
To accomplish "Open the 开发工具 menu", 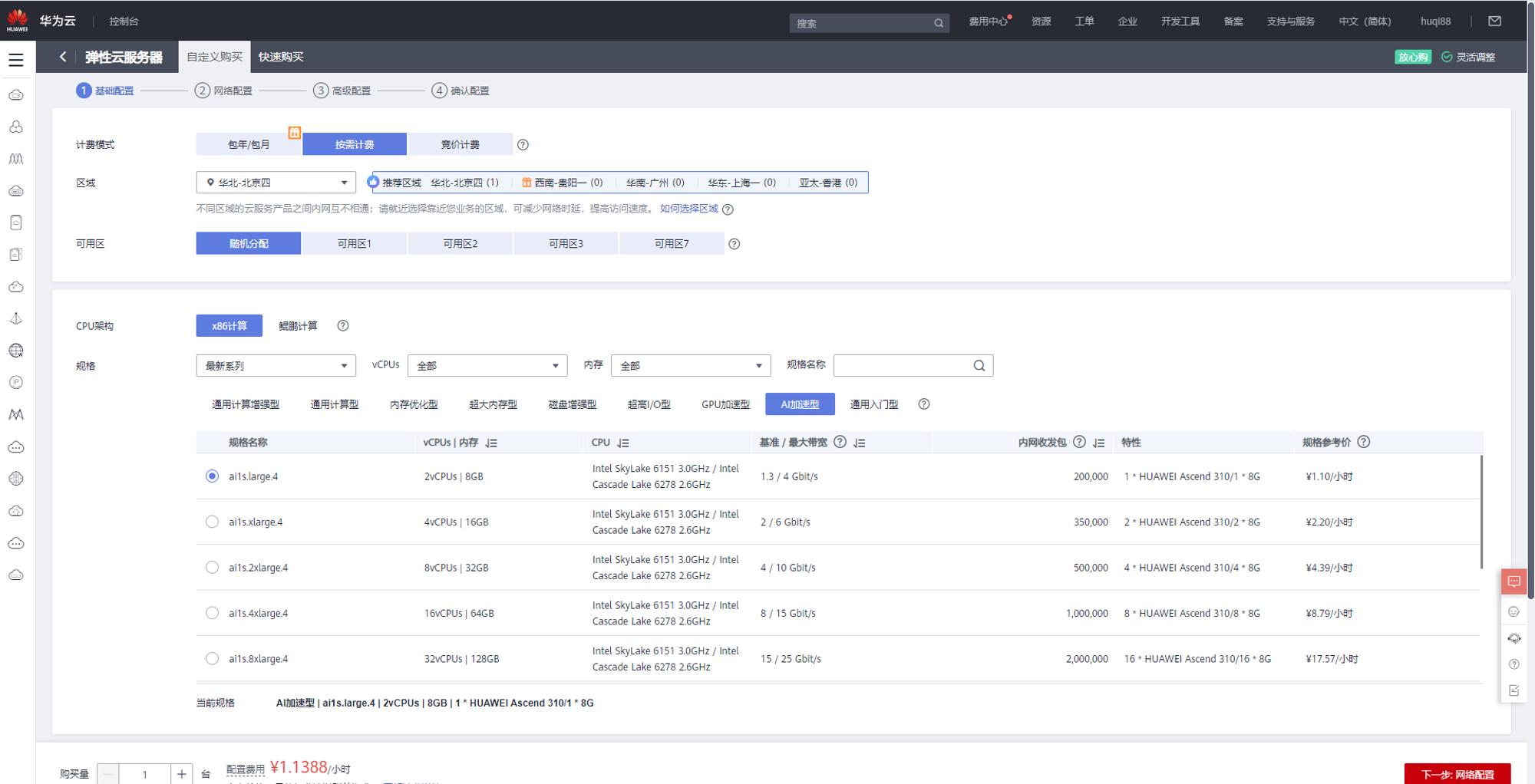I will coord(1180,21).
